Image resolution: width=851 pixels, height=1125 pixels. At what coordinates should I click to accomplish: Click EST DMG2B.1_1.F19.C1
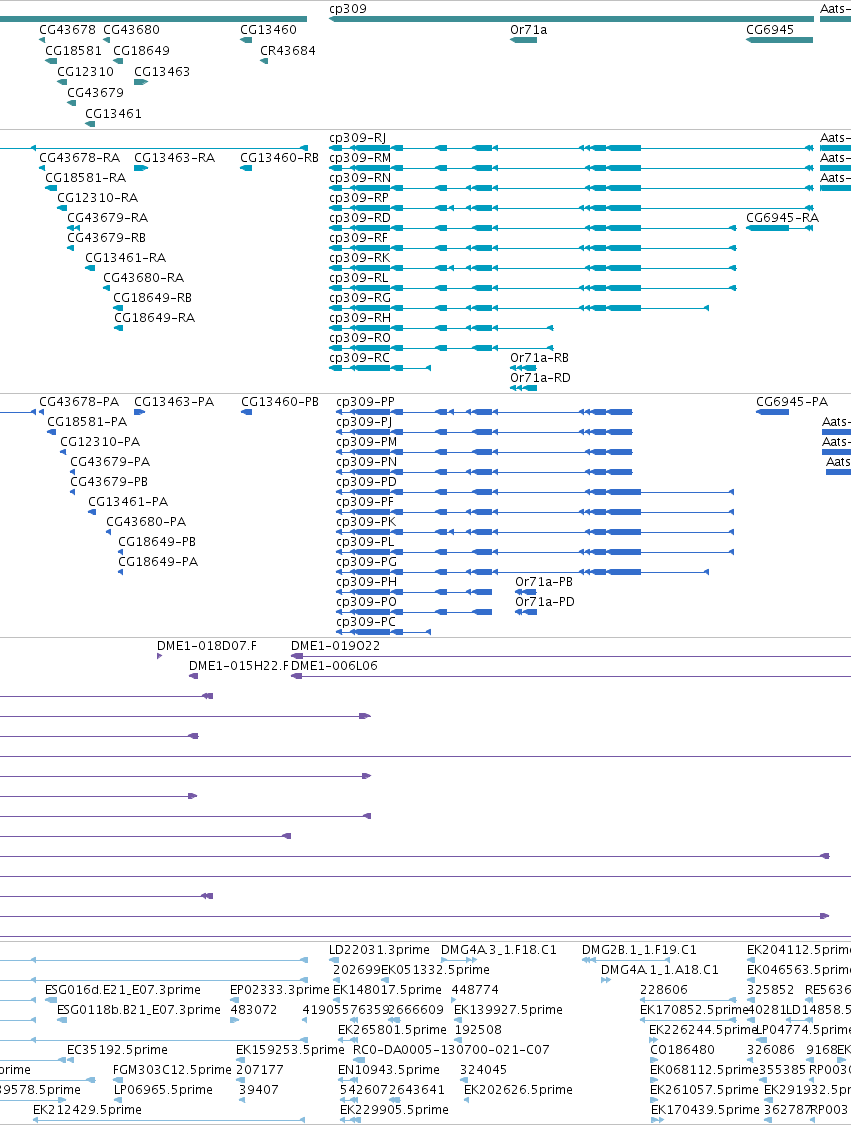pos(639,949)
